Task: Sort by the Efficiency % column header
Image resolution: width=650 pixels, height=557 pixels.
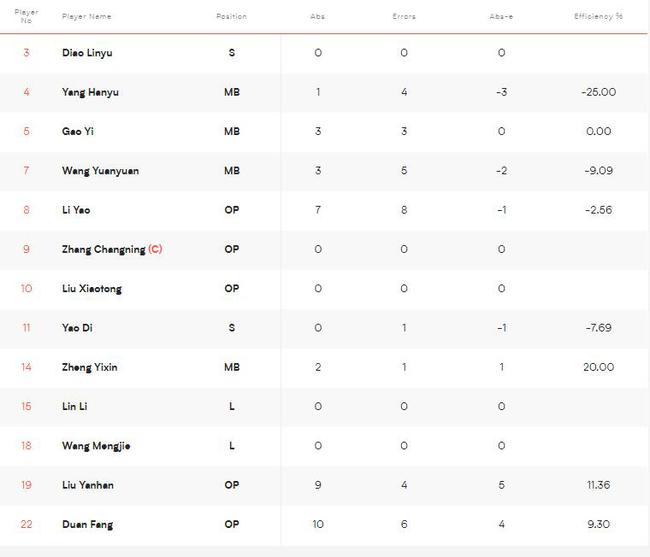Action: tap(598, 16)
